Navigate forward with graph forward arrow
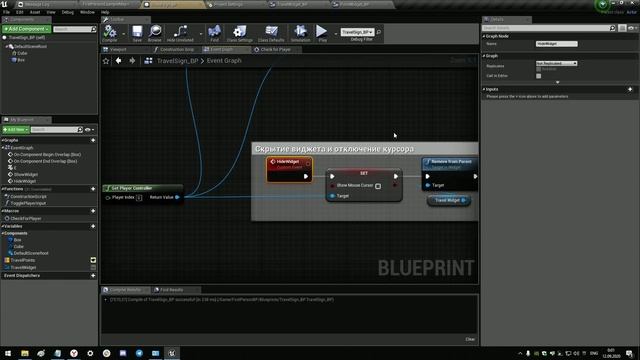Viewport: 640px width, 360px height. [x=132, y=61]
